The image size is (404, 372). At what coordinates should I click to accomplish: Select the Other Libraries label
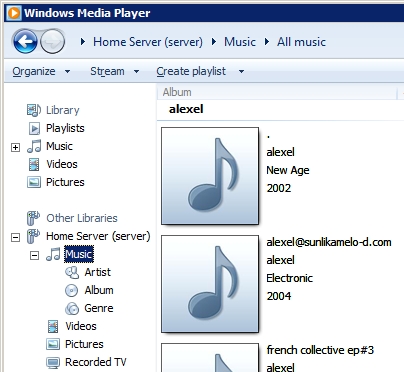(82, 218)
